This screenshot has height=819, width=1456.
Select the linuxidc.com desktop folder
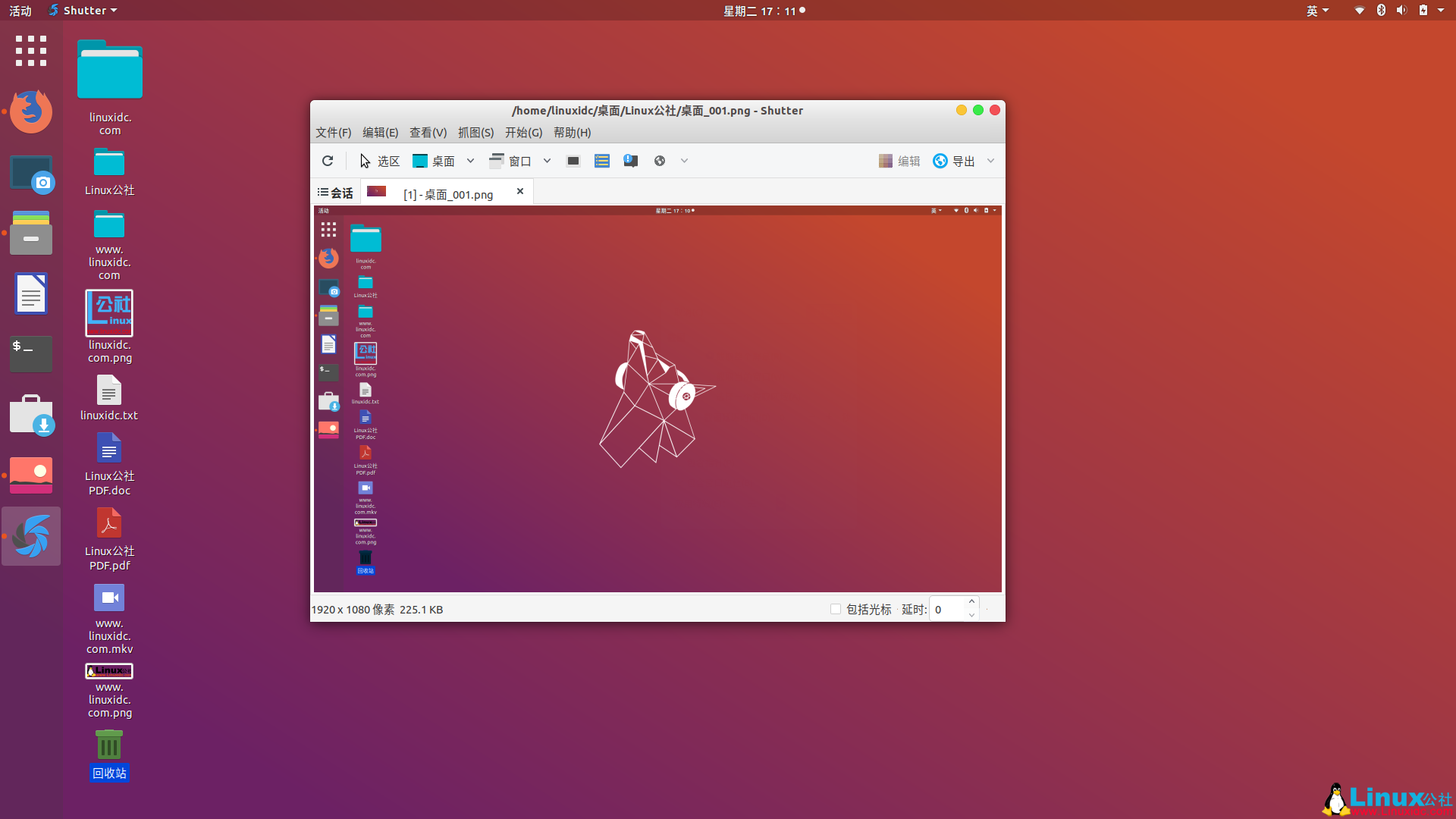110,87
